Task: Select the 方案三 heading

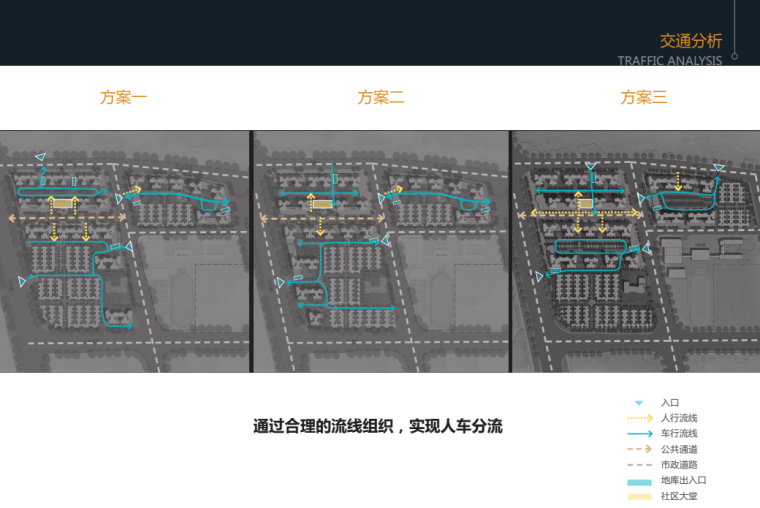Action: tap(643, 98)
